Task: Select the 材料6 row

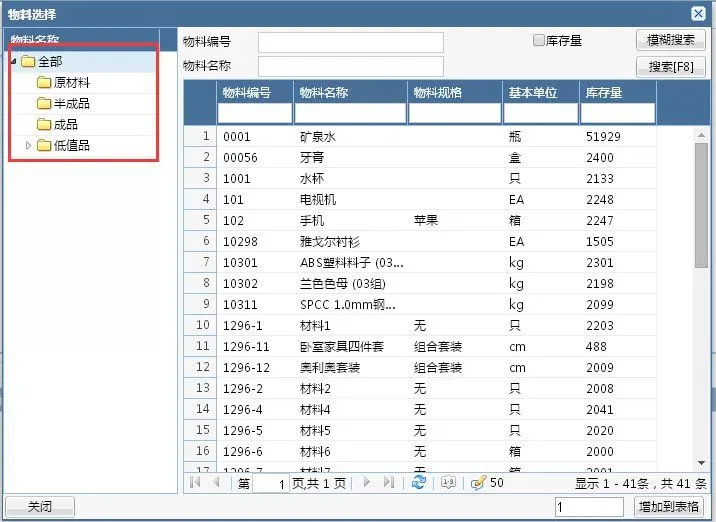Action: pos(420,451)
